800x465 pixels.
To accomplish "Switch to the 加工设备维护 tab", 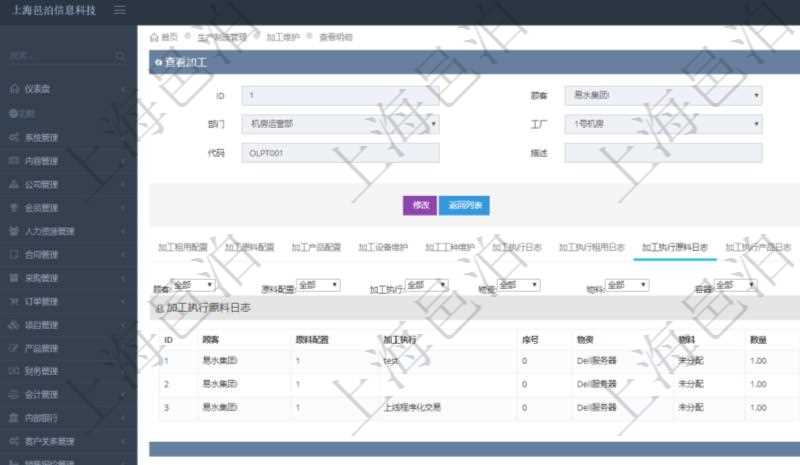I will coord(383,247).
